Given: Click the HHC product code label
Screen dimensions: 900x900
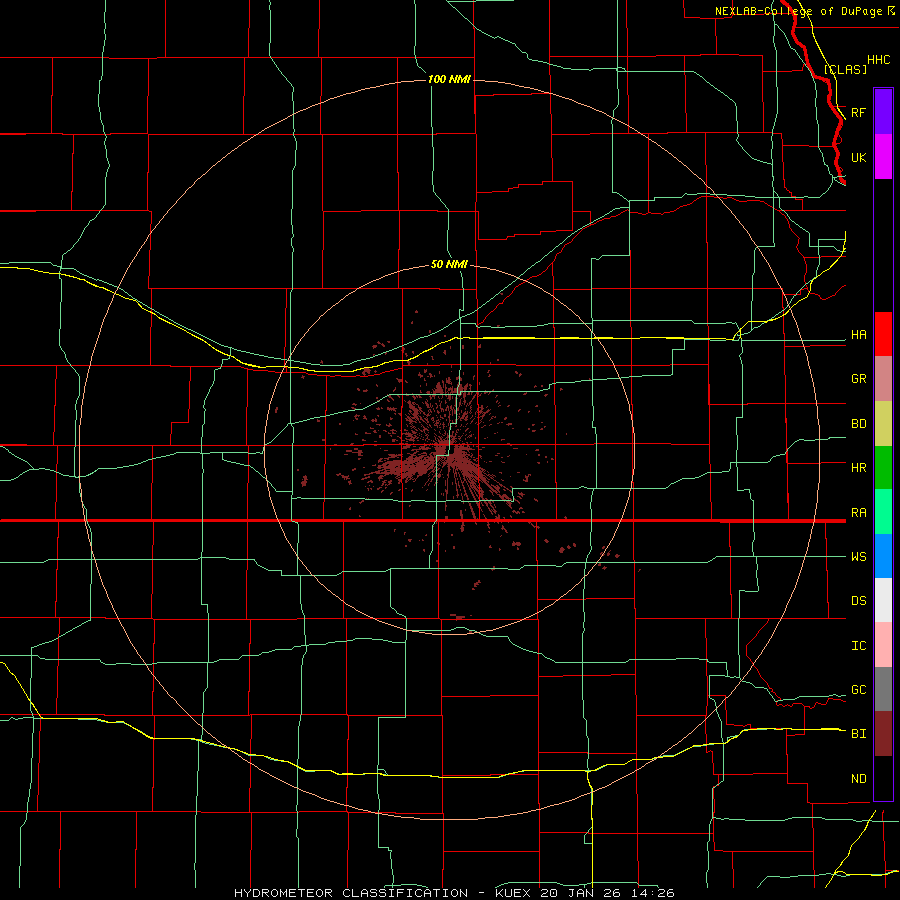Looking at the screenshot, I should click(878, 60).
